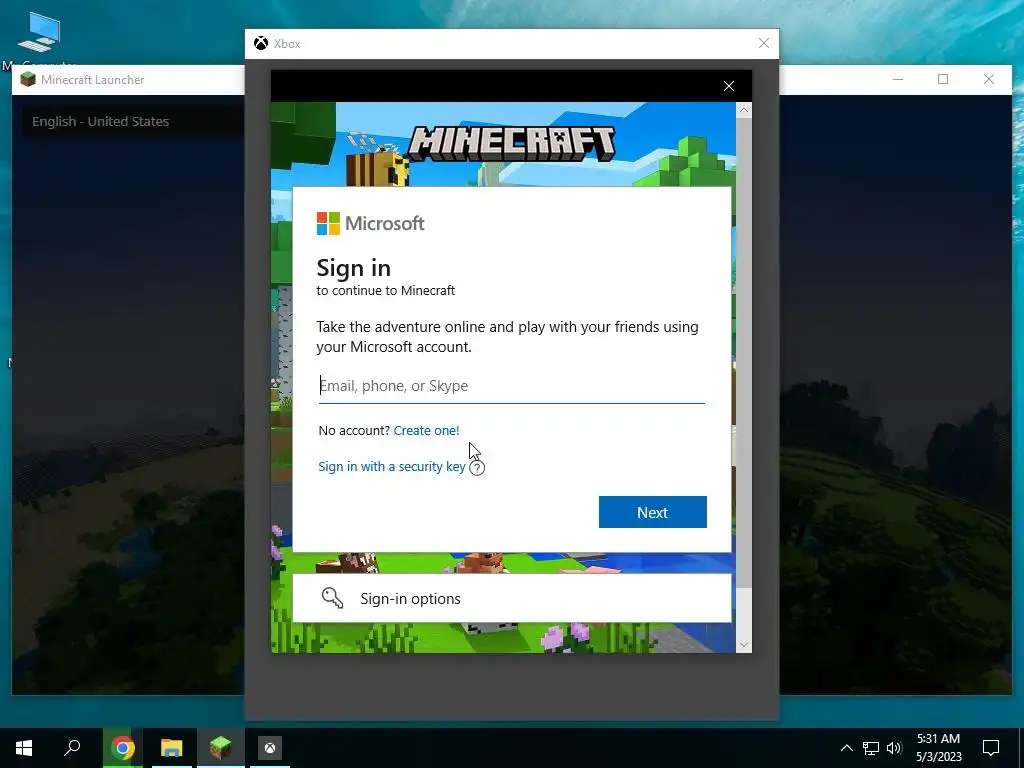Screen dimensions: 1024x768
Task: Click the network icon in system tray
Action: tap(871, 748)
